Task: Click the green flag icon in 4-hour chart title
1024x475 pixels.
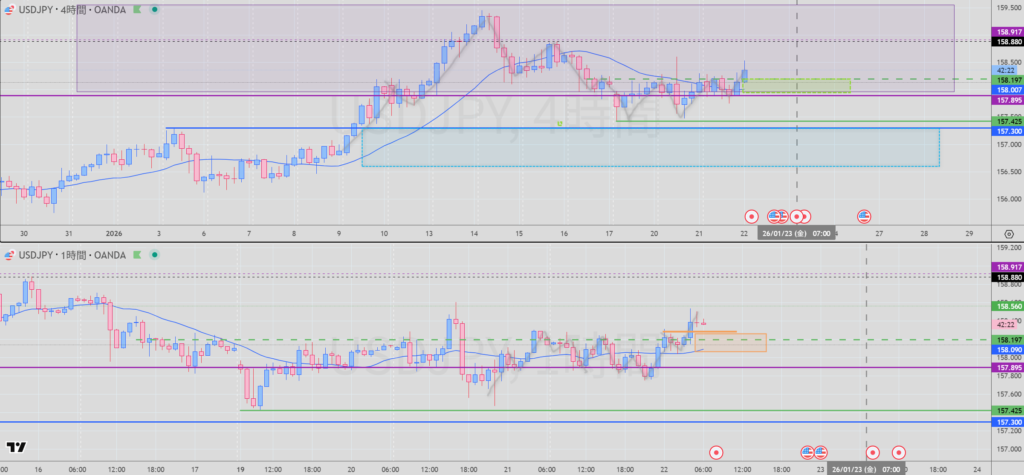Action: (x=138, y=9)
